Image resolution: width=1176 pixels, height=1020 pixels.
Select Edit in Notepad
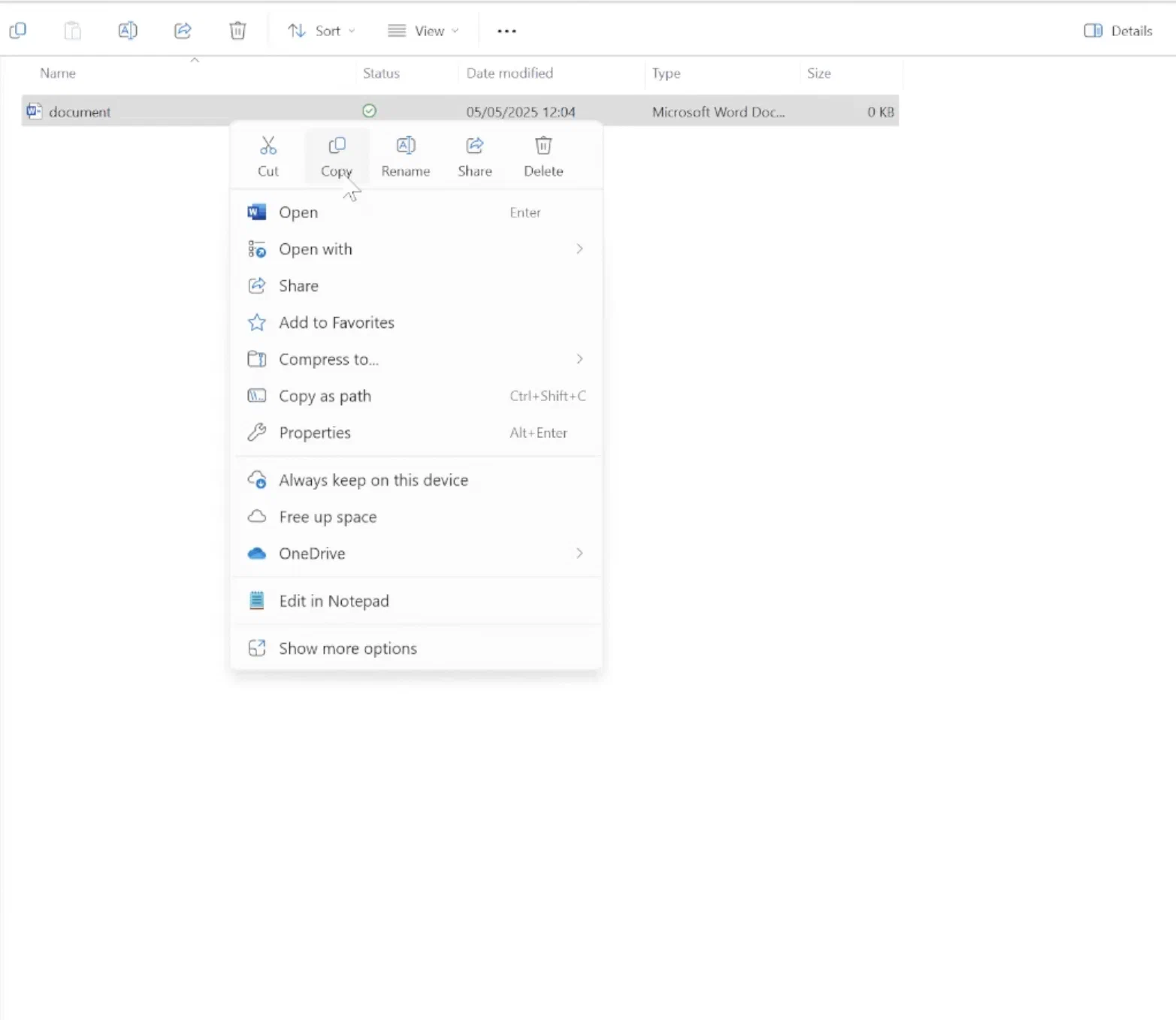(x=416, y=602)
